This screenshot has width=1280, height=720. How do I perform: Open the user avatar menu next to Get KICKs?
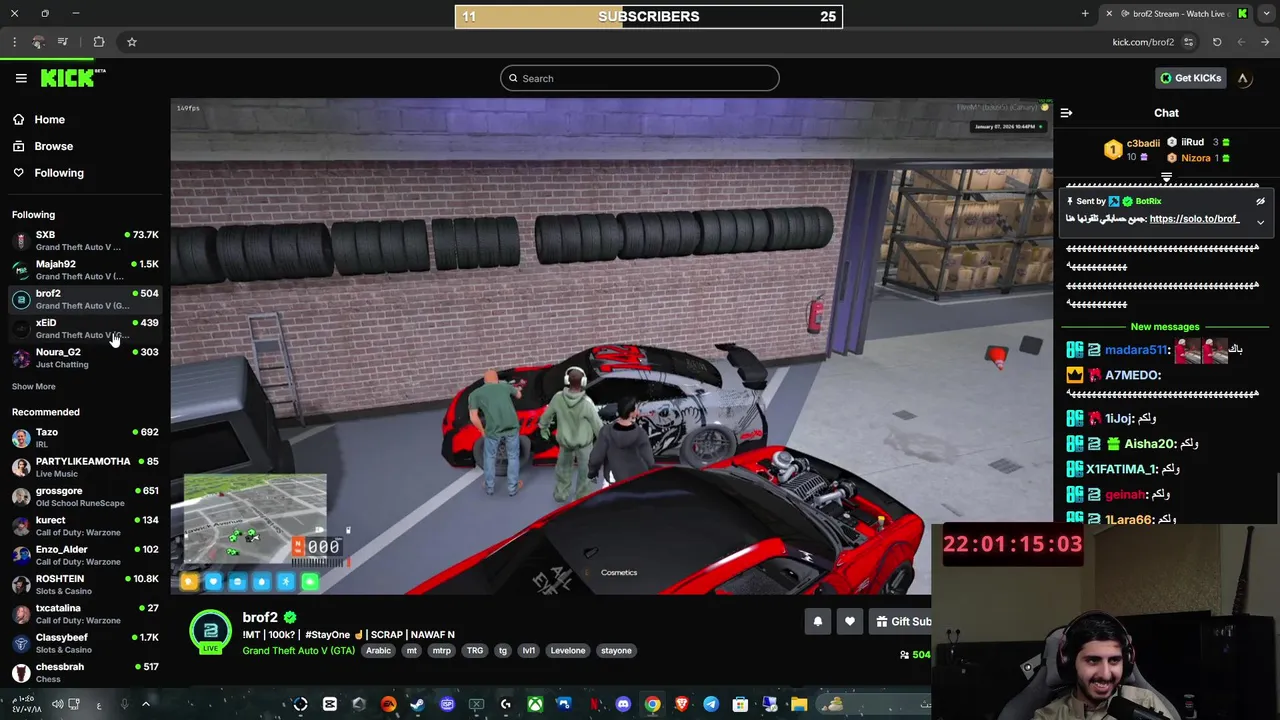[x=1243, y=78]
